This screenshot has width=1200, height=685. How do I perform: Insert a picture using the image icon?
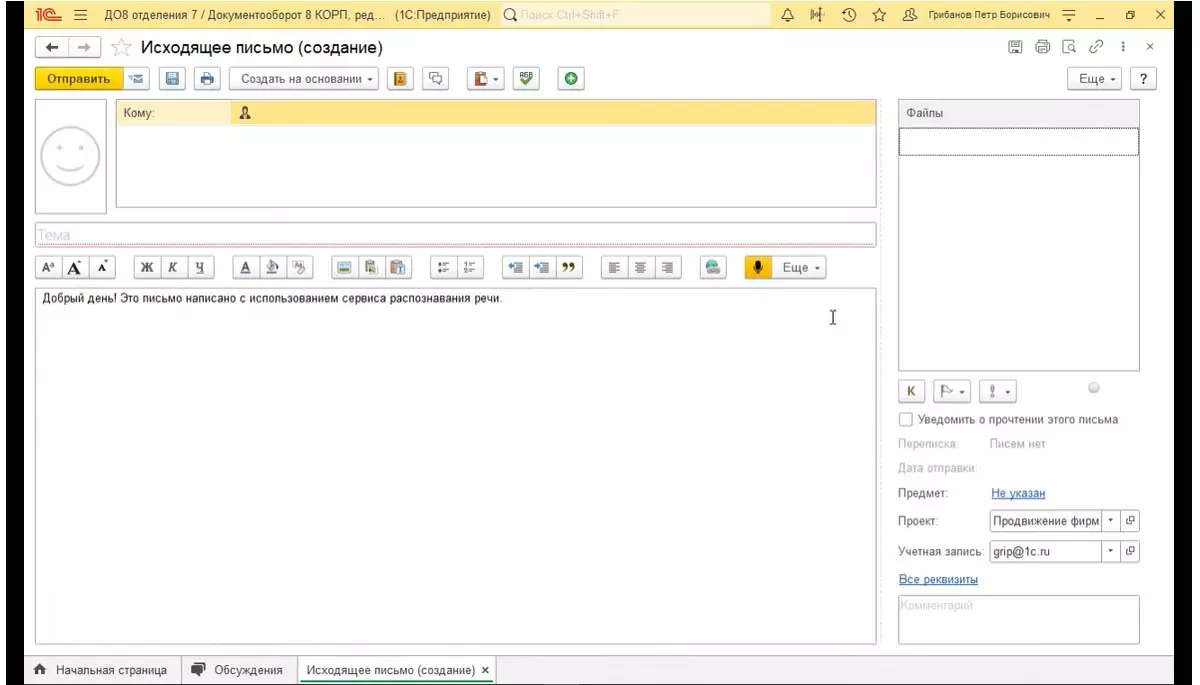tap(344, 268)
